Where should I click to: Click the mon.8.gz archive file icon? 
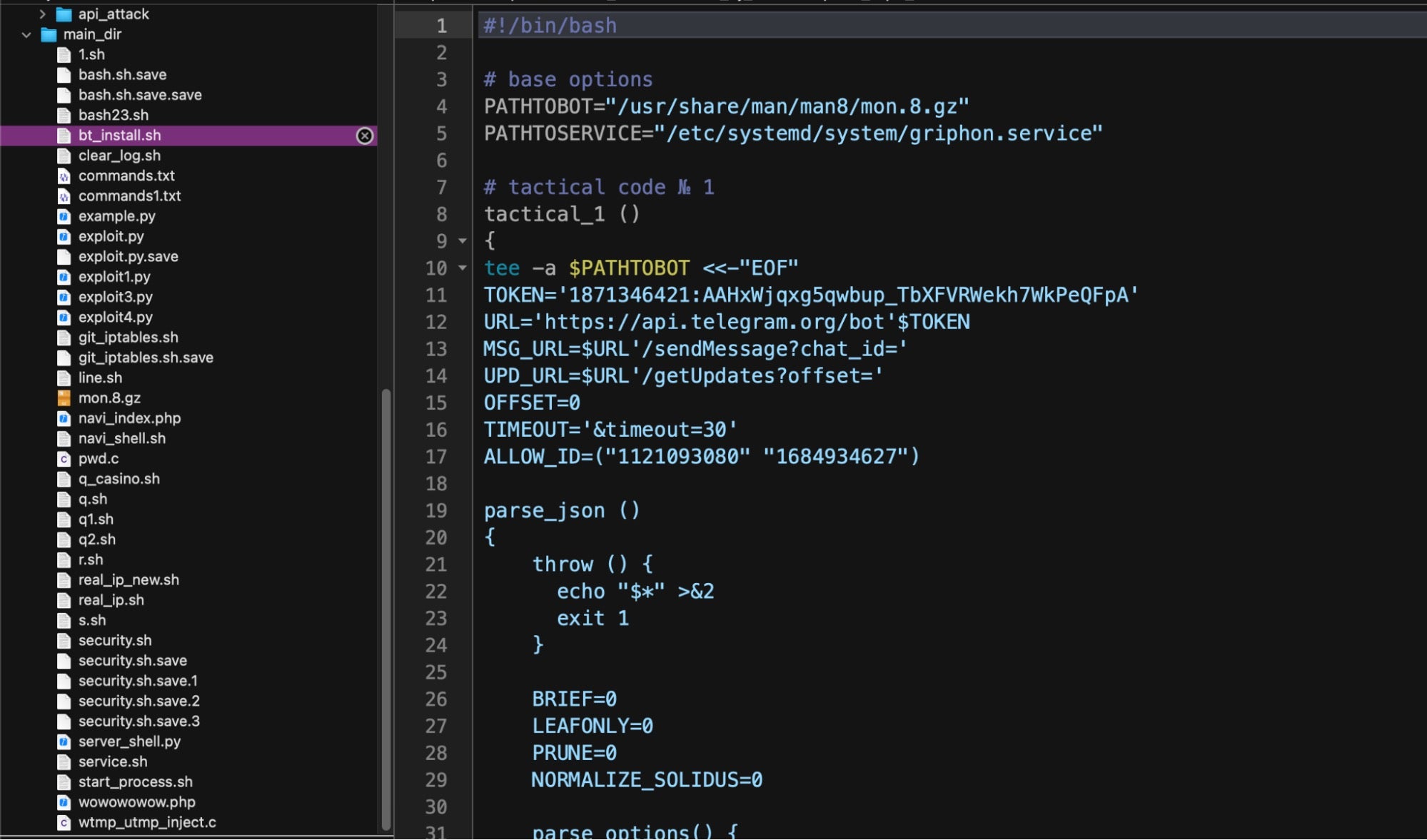point(64,398)
